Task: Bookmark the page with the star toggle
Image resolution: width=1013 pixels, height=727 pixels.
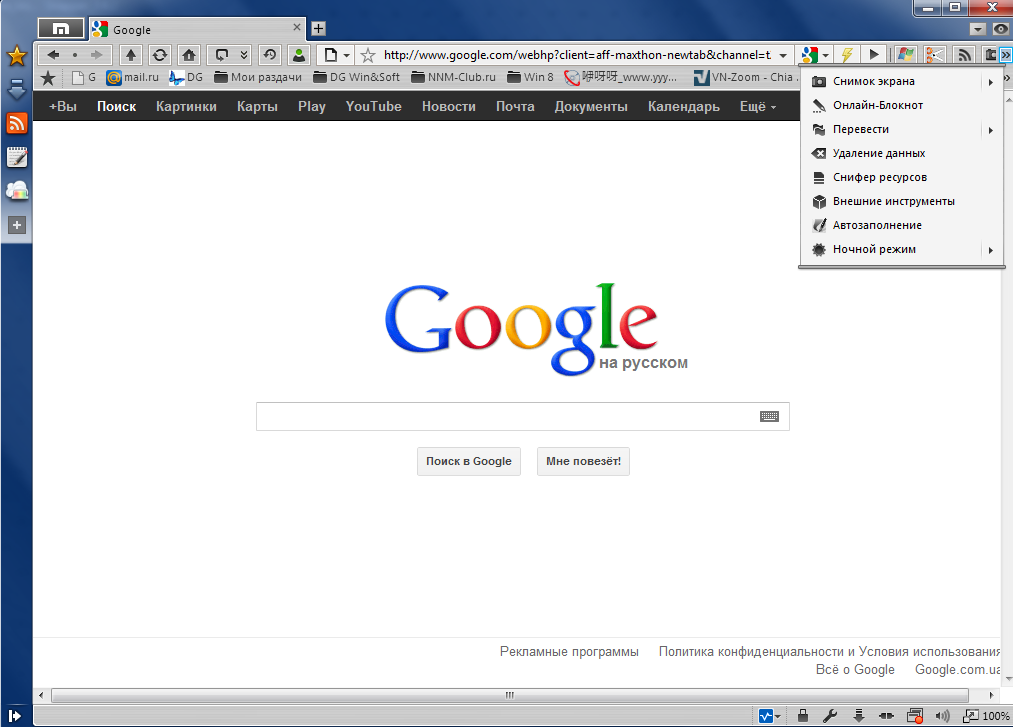Action: pyautogui.click(x=368, y=55)
